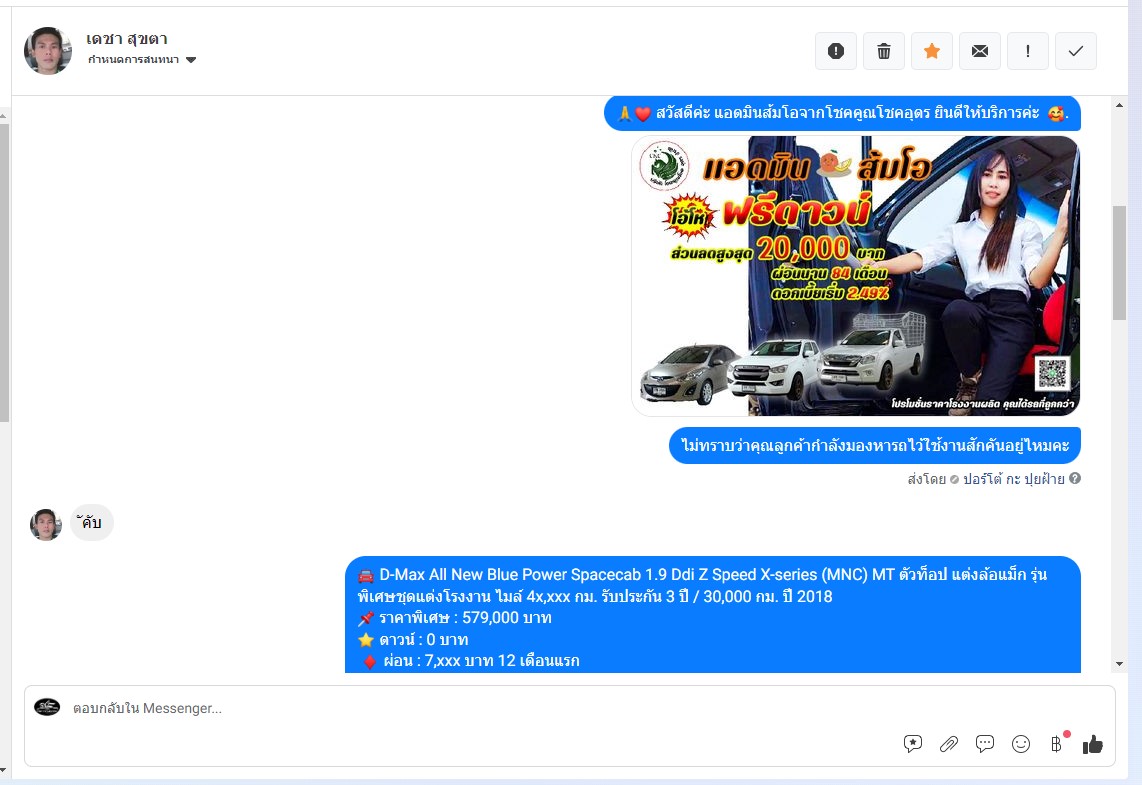
Task: Click เดชา สุขตา profile picture in header
Action: (48, 51)
